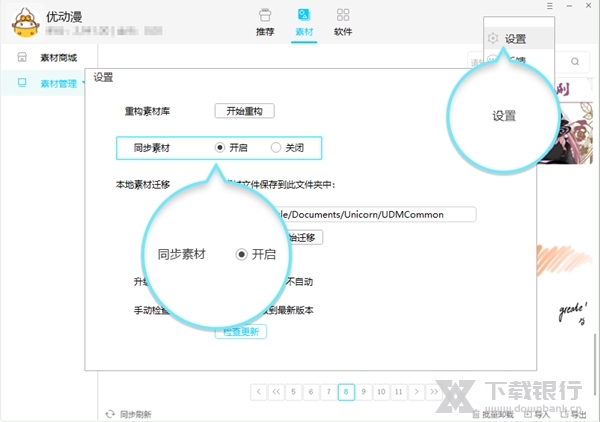This screenshot has width=600, height=422.
Task: Click the 导出 export option
Action: pyautogui.click(x=573, y=415)
